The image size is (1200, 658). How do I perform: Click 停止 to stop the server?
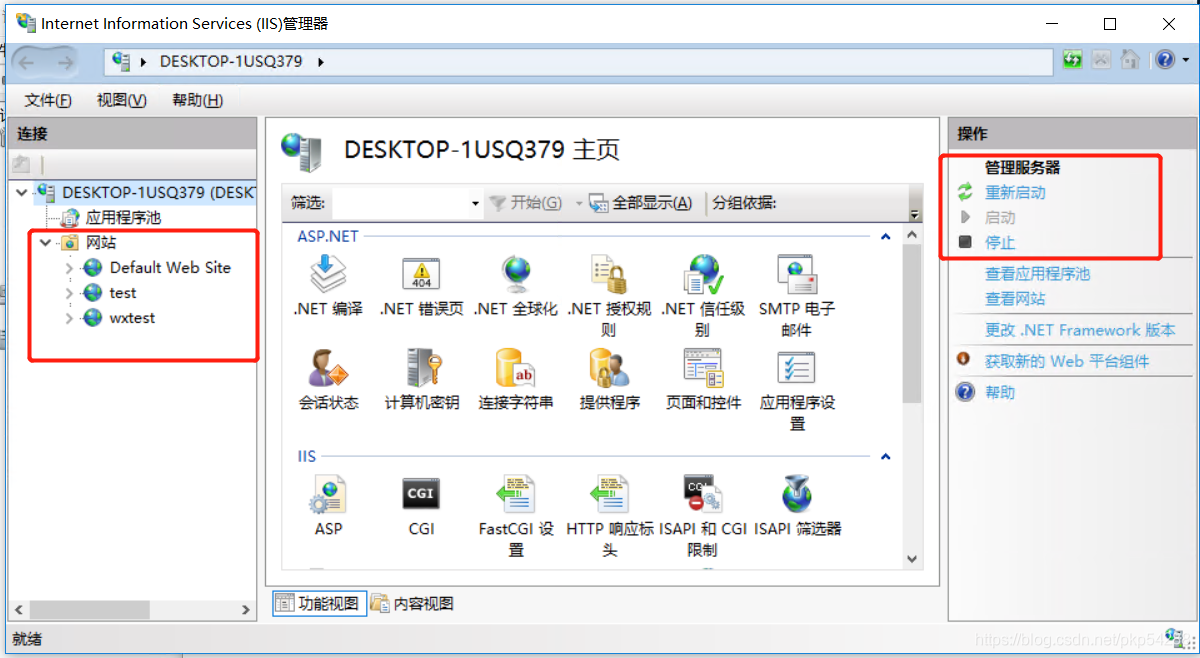pyautogui.click(x=1000, y=242)
